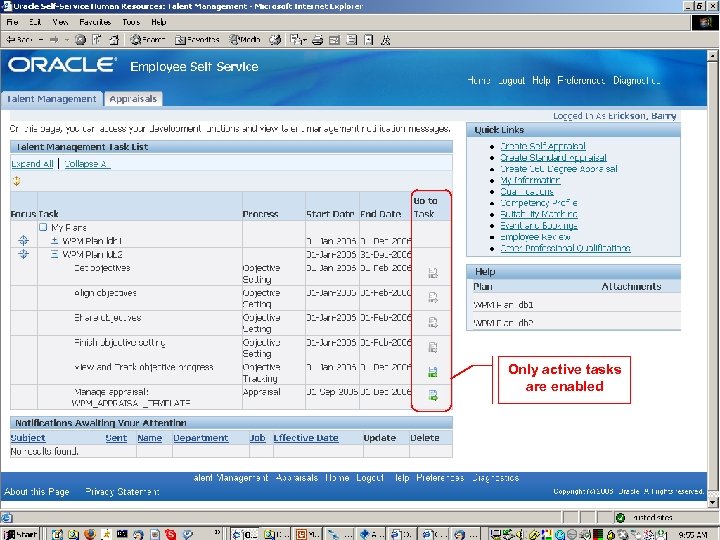Refresh the page using the Refresh icon
720x540 pixels.
click(x=97, y=40)
